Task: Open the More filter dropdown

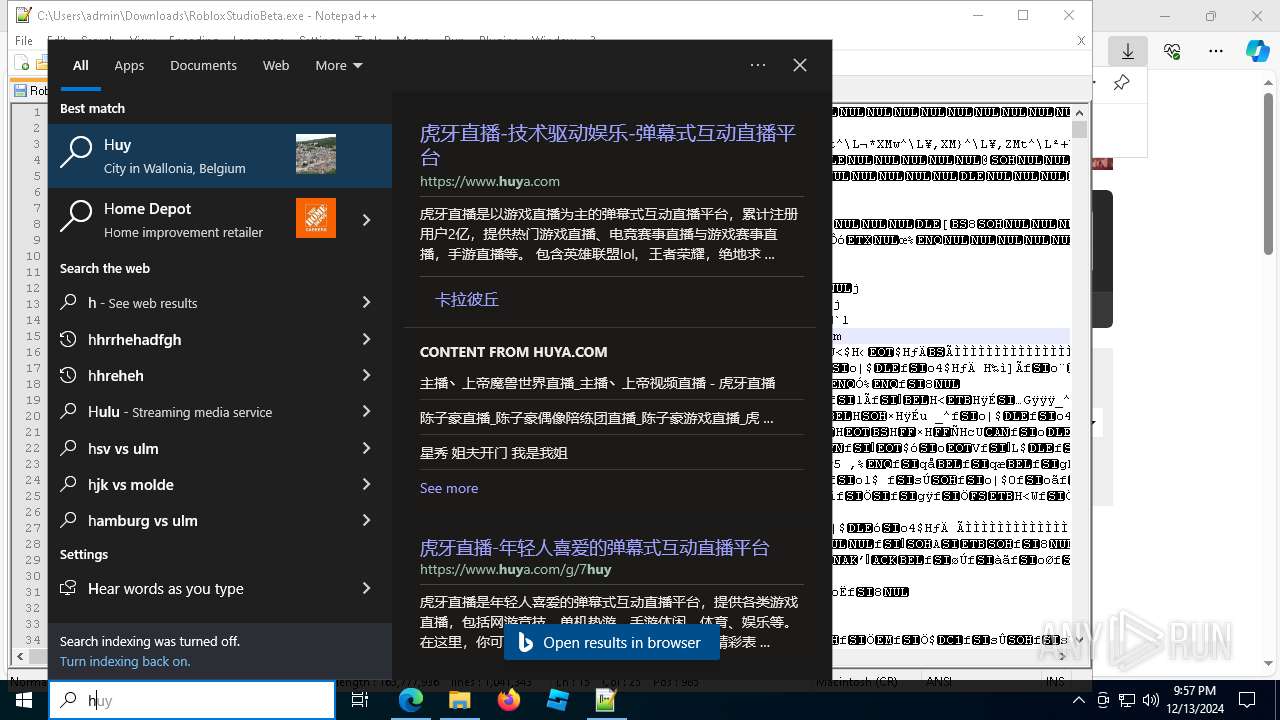Action: pyautogui.click(x=339, y=65)
